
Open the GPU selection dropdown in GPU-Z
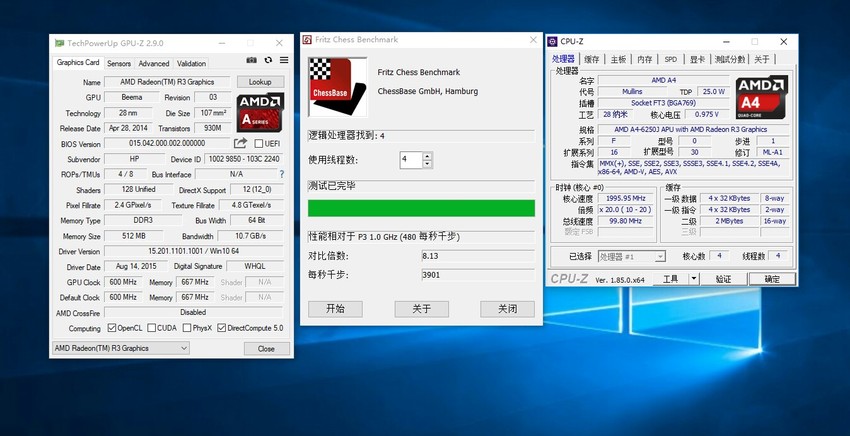pyautogui.click(x=121, y=348)
